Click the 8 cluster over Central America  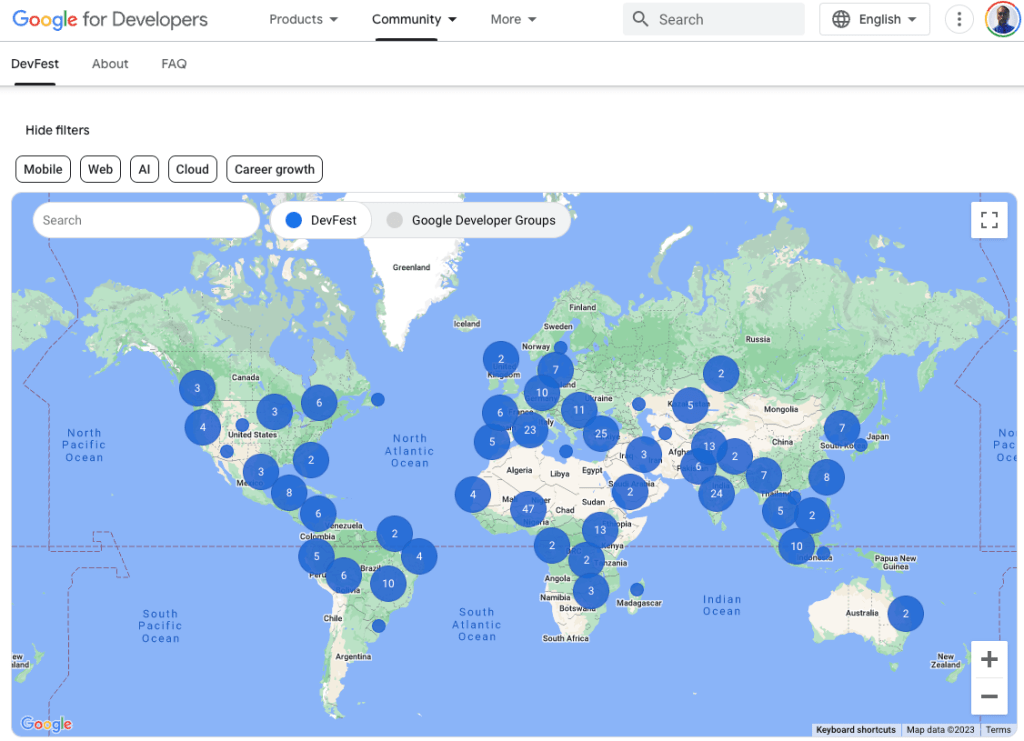point(289,492)
